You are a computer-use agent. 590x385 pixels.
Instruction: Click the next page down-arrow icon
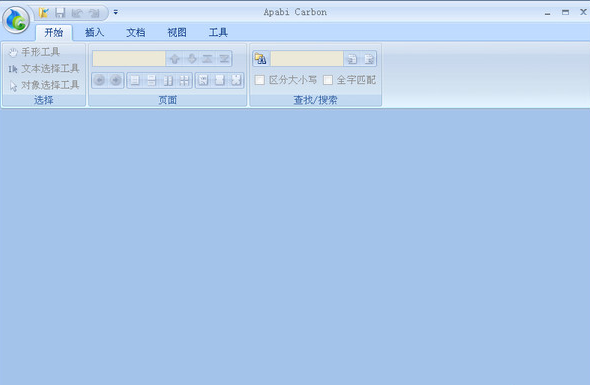tap(192, 59)
